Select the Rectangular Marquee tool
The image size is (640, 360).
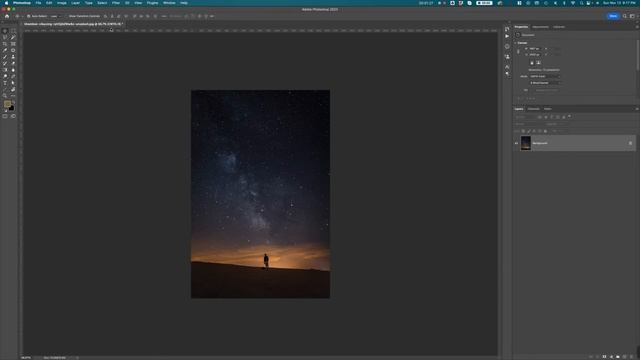[13, 31]
